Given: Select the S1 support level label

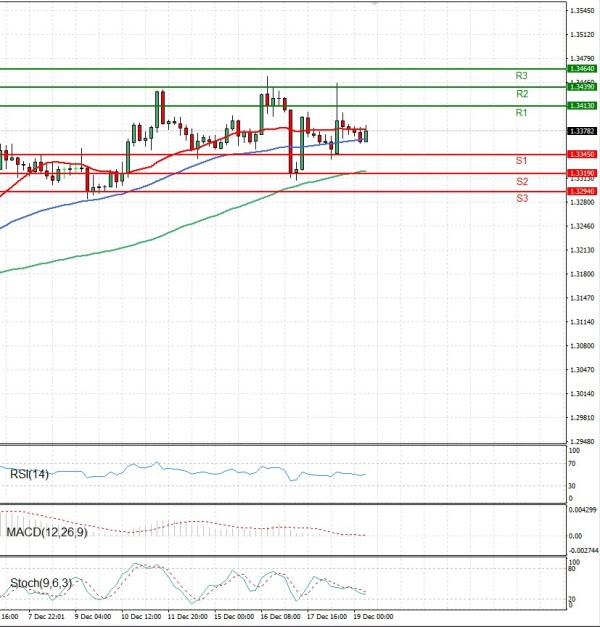Looking at the screenshot, I should [521, 161].
